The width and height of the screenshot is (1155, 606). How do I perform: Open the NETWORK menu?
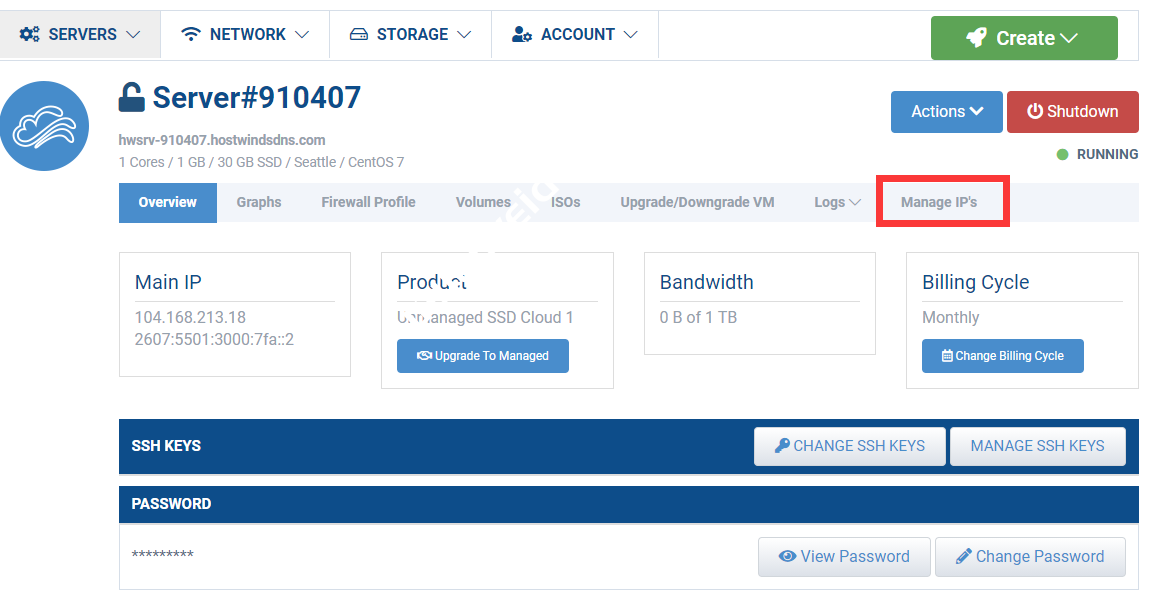point(245,35)
